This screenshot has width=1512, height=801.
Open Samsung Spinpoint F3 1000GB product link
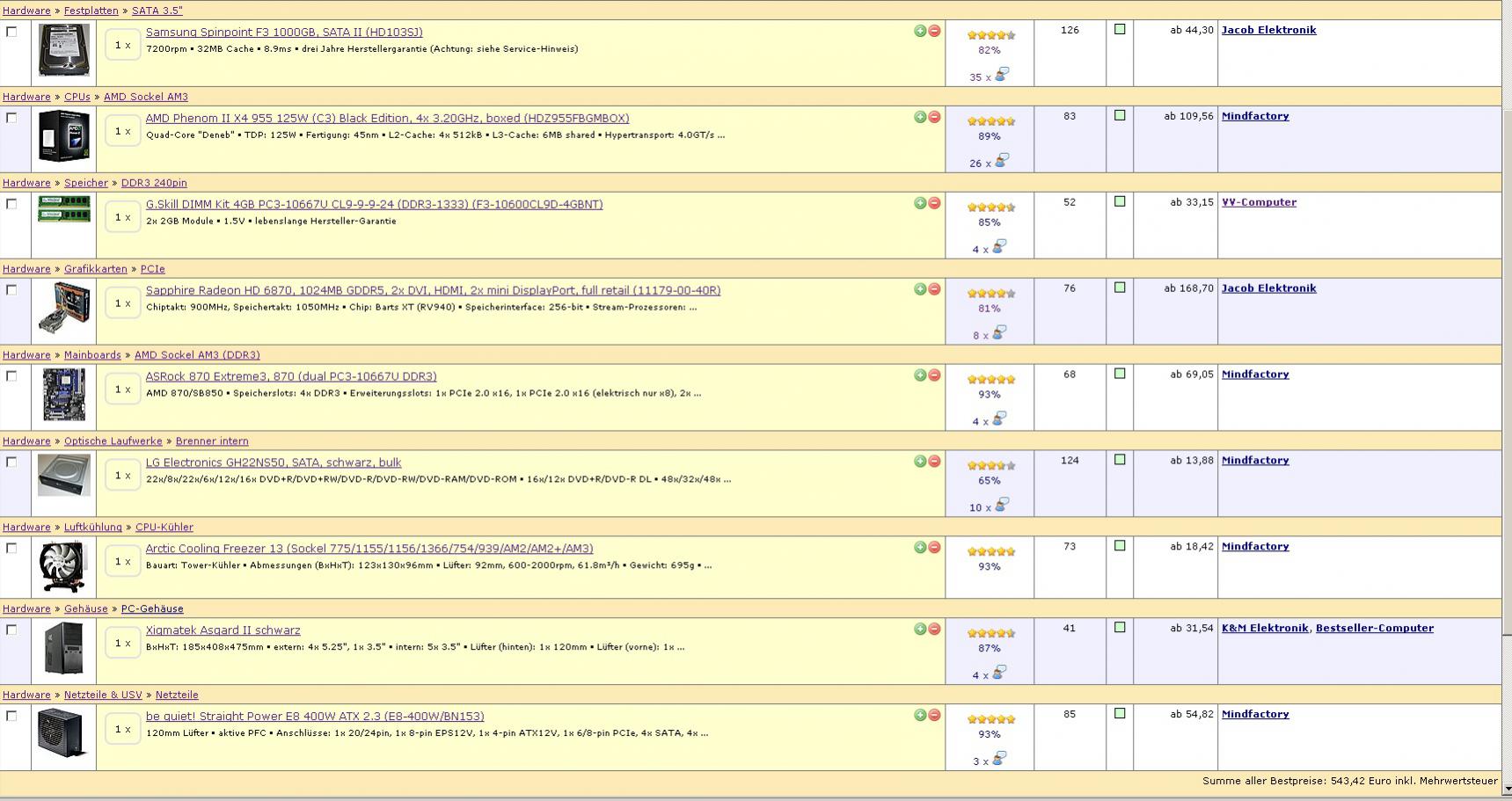(x=284, y=33)
